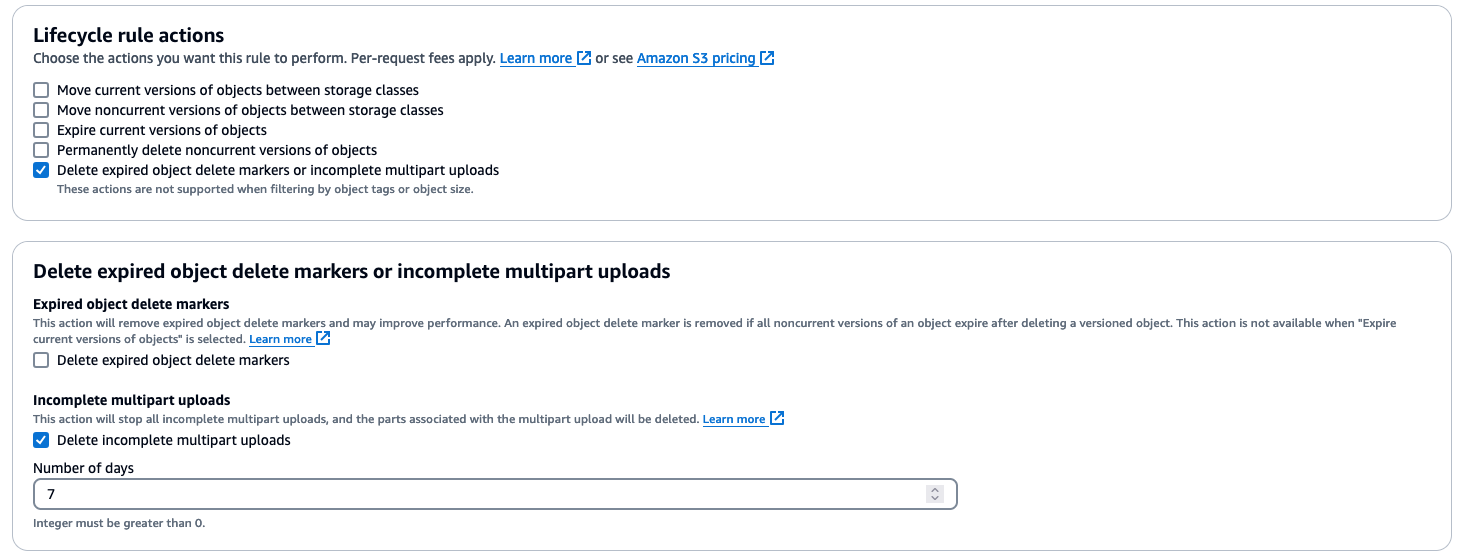Tick Expire current versions of objects
The width and height of the screenshot is (1461, 557).
pos(41,130)
